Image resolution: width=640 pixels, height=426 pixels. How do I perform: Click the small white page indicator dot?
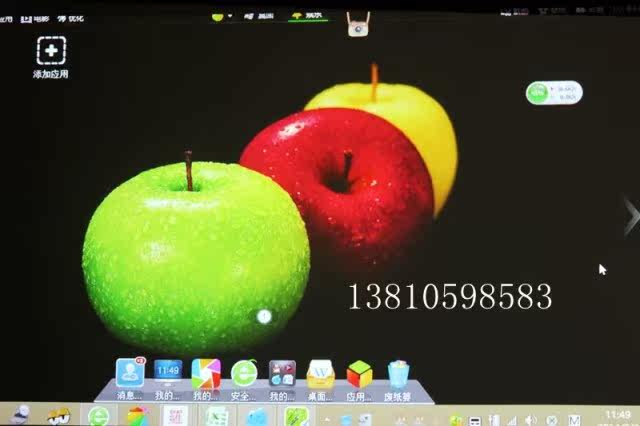click(x=264, y=316)
